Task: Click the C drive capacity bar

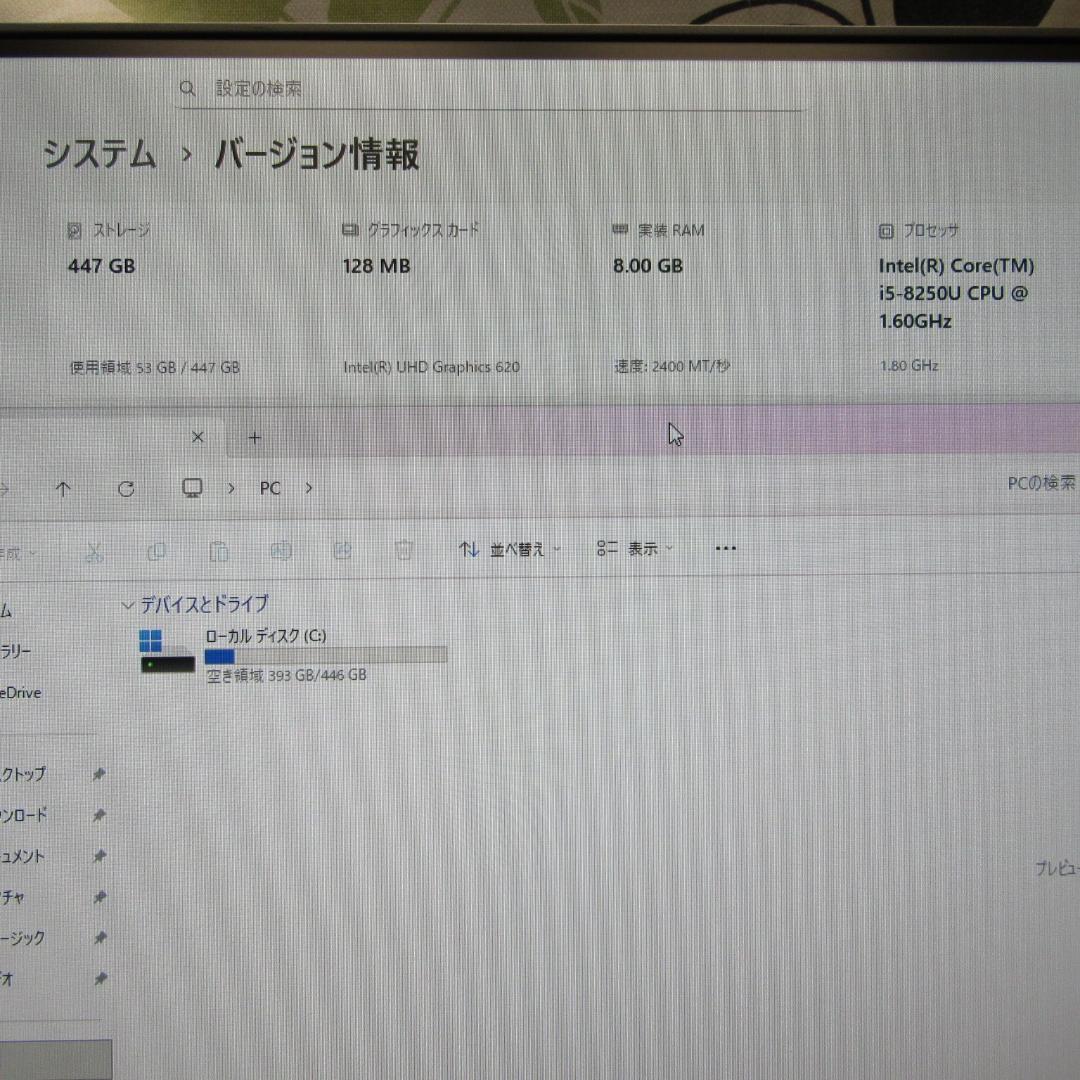Action: [324, 654]
